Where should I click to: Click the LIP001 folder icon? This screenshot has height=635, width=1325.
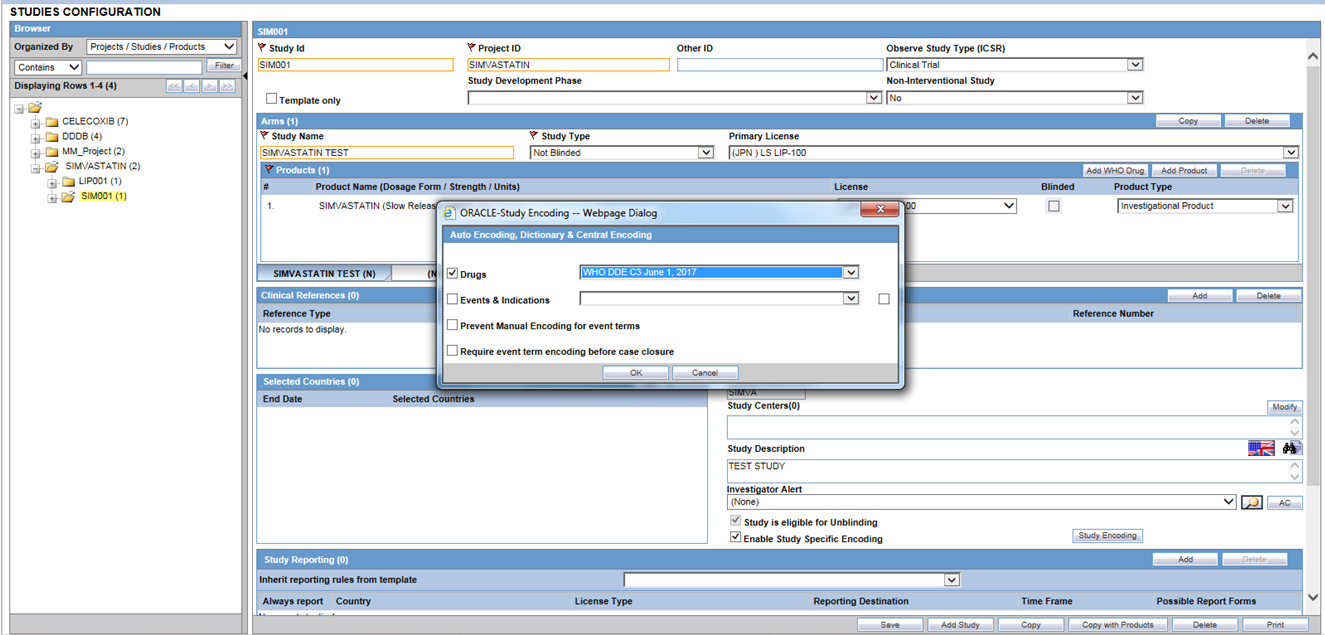click(69, 182)
